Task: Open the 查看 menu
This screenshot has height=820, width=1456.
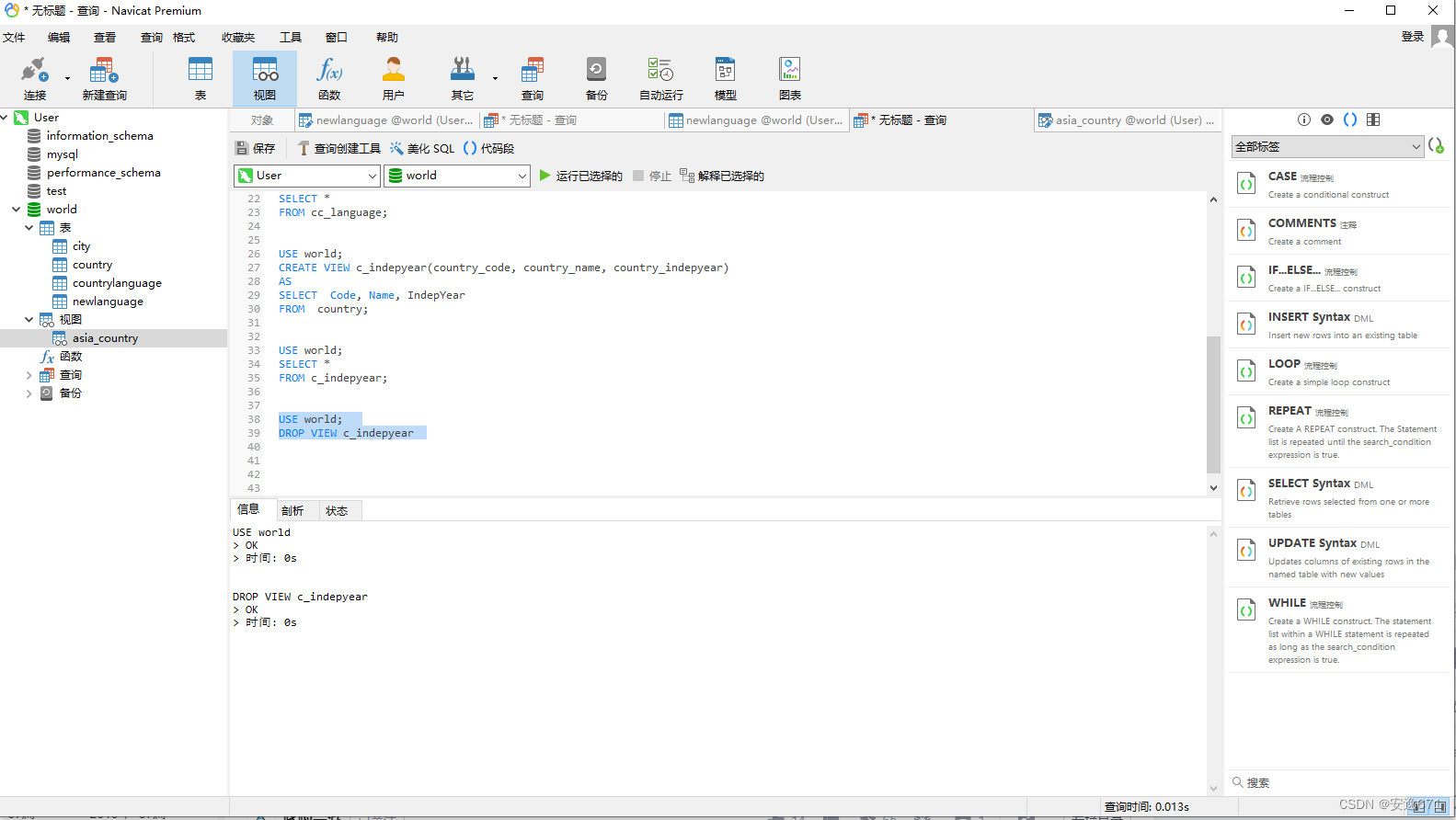Action: click(x=105, y=38)
